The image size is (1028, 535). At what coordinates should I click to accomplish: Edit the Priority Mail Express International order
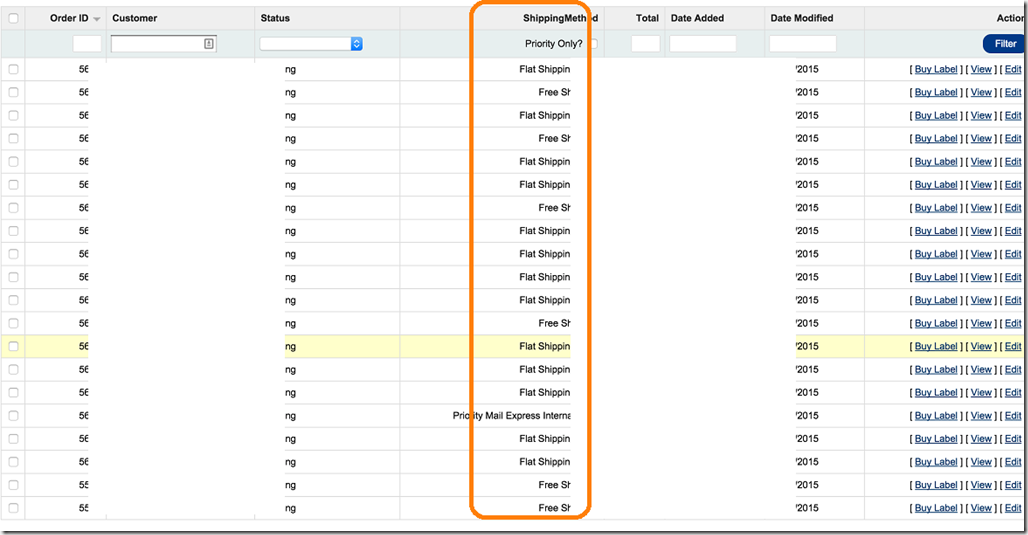coord(1013,416)
